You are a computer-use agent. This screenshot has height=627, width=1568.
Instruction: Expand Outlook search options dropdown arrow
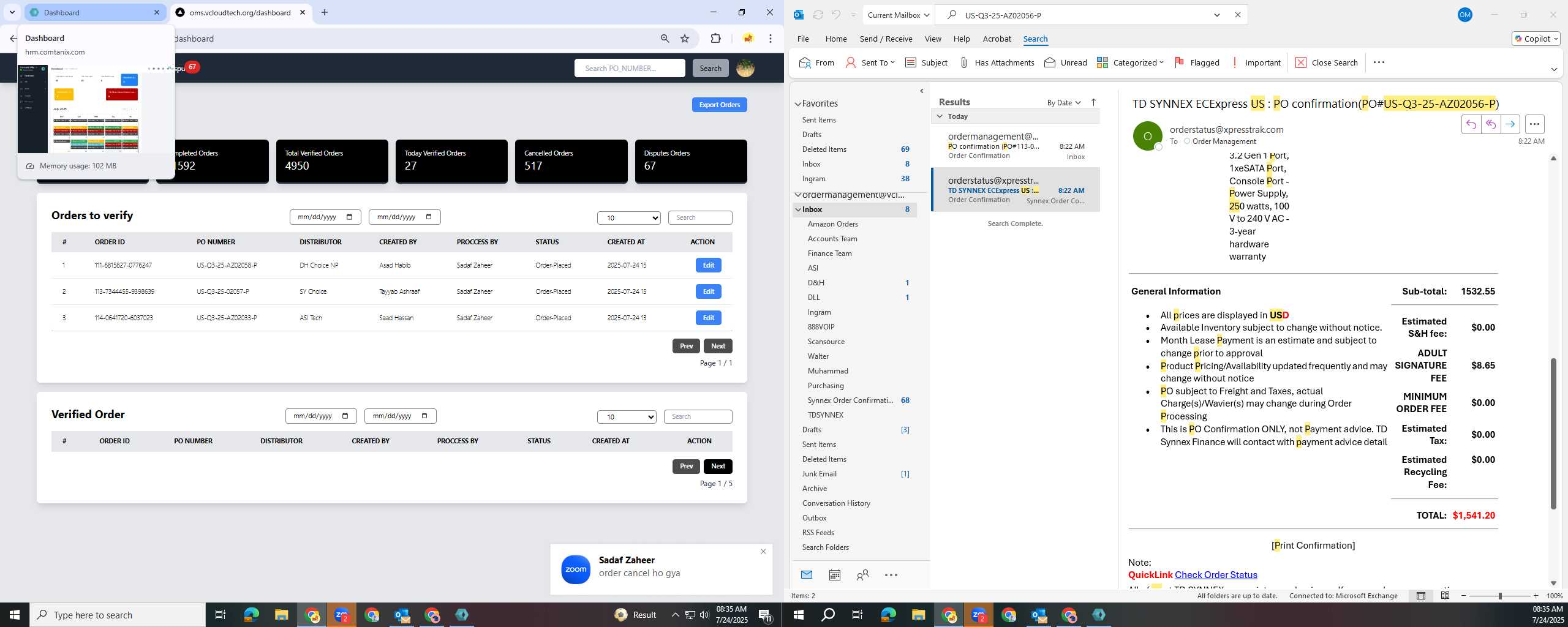1217,15
